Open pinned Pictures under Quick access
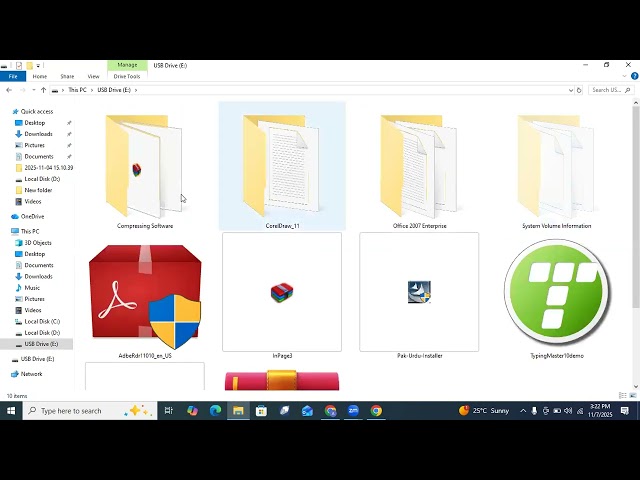Screen dimensions: 640x480 point(35,145)
